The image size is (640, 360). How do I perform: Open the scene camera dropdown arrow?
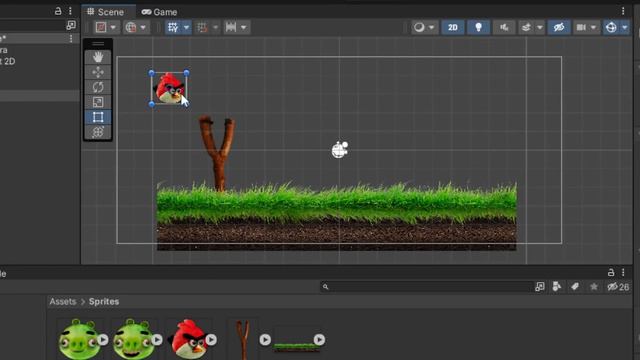point(593,27)
